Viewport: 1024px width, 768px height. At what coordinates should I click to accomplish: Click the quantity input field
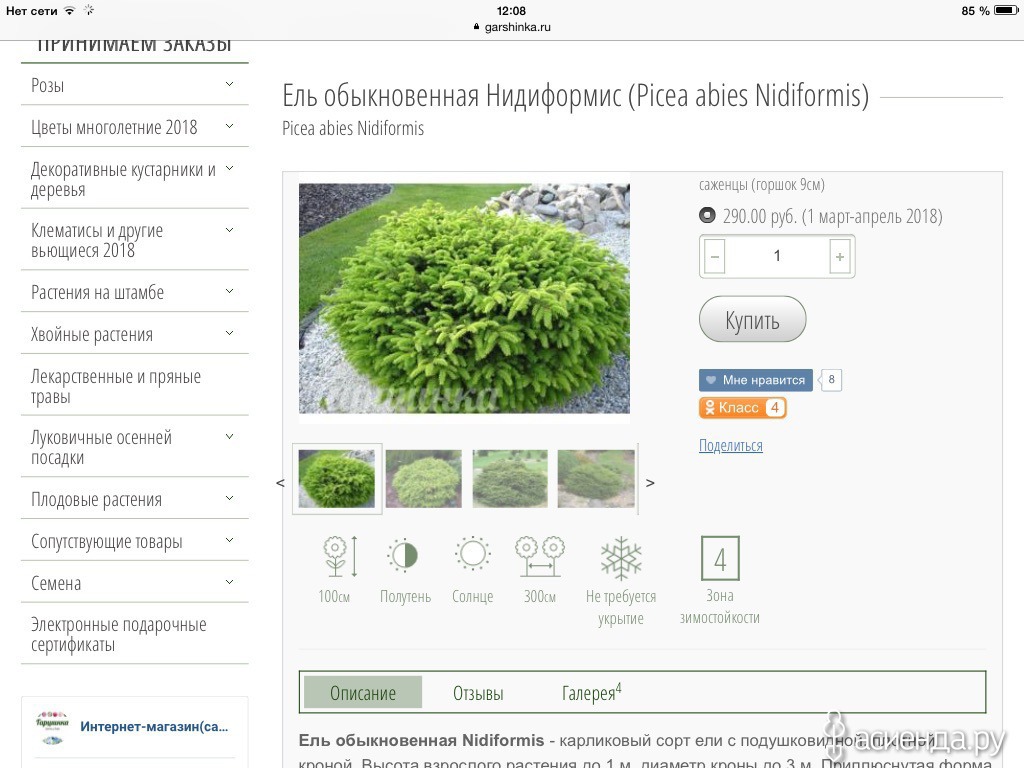pyautogui.click(x=777, y=256)
